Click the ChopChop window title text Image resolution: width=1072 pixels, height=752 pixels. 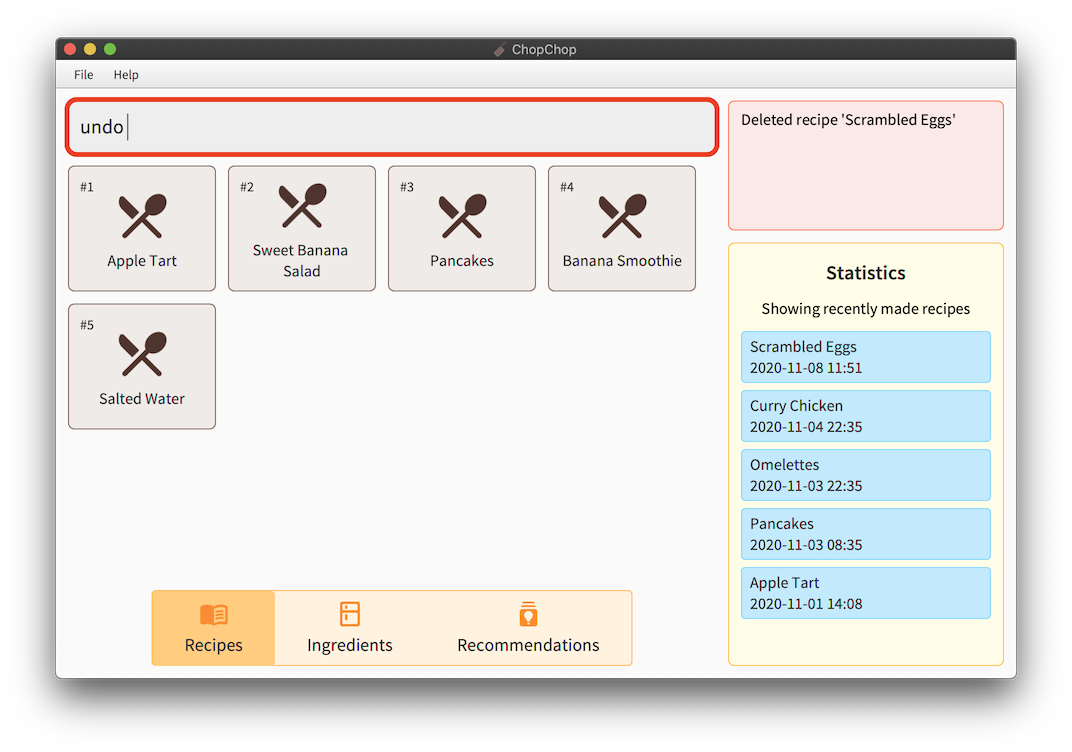click(x=544, y=49)
